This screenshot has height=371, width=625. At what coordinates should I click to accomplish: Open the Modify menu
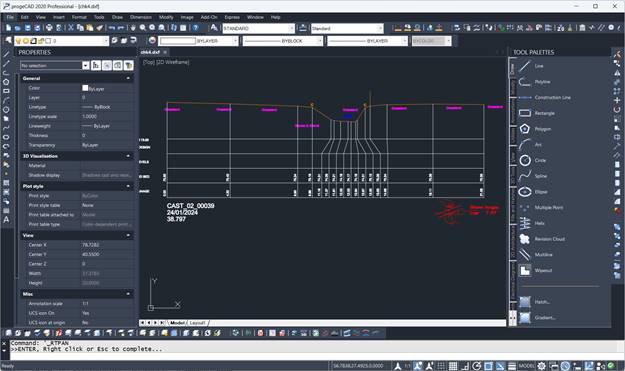[x=166, y=17]
